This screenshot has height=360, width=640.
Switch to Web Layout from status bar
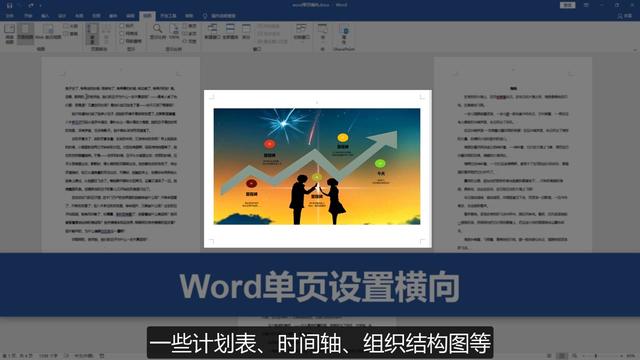click(x=575, y=356)
